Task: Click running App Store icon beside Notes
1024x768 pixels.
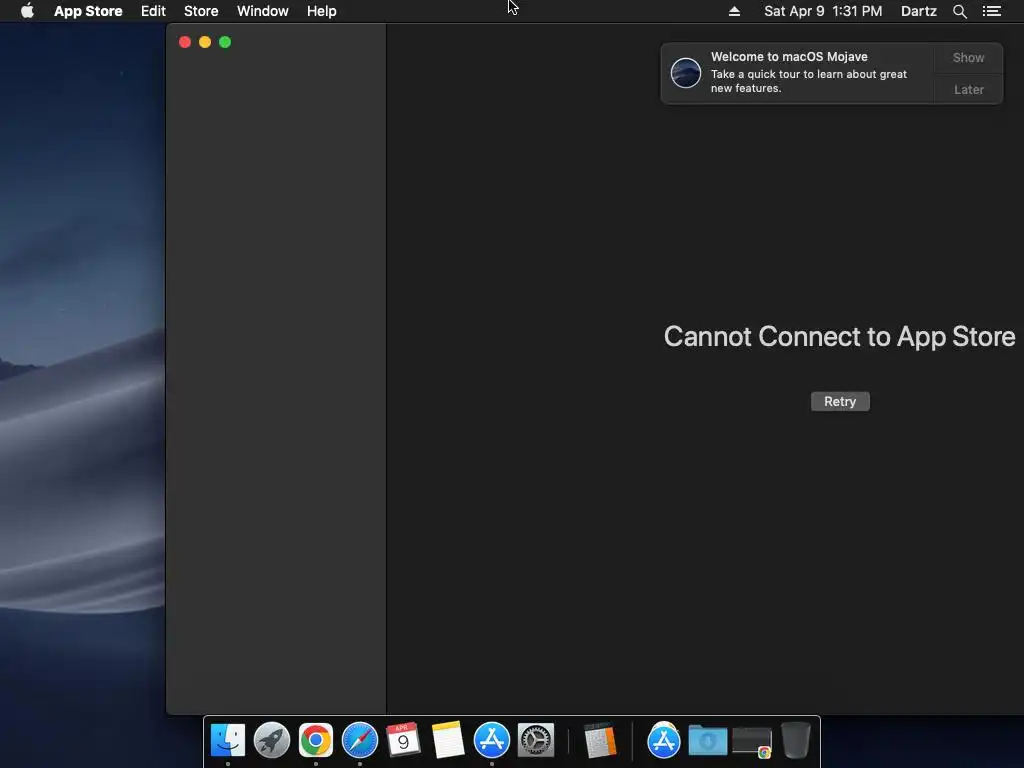Action: (x=492, y=740)
